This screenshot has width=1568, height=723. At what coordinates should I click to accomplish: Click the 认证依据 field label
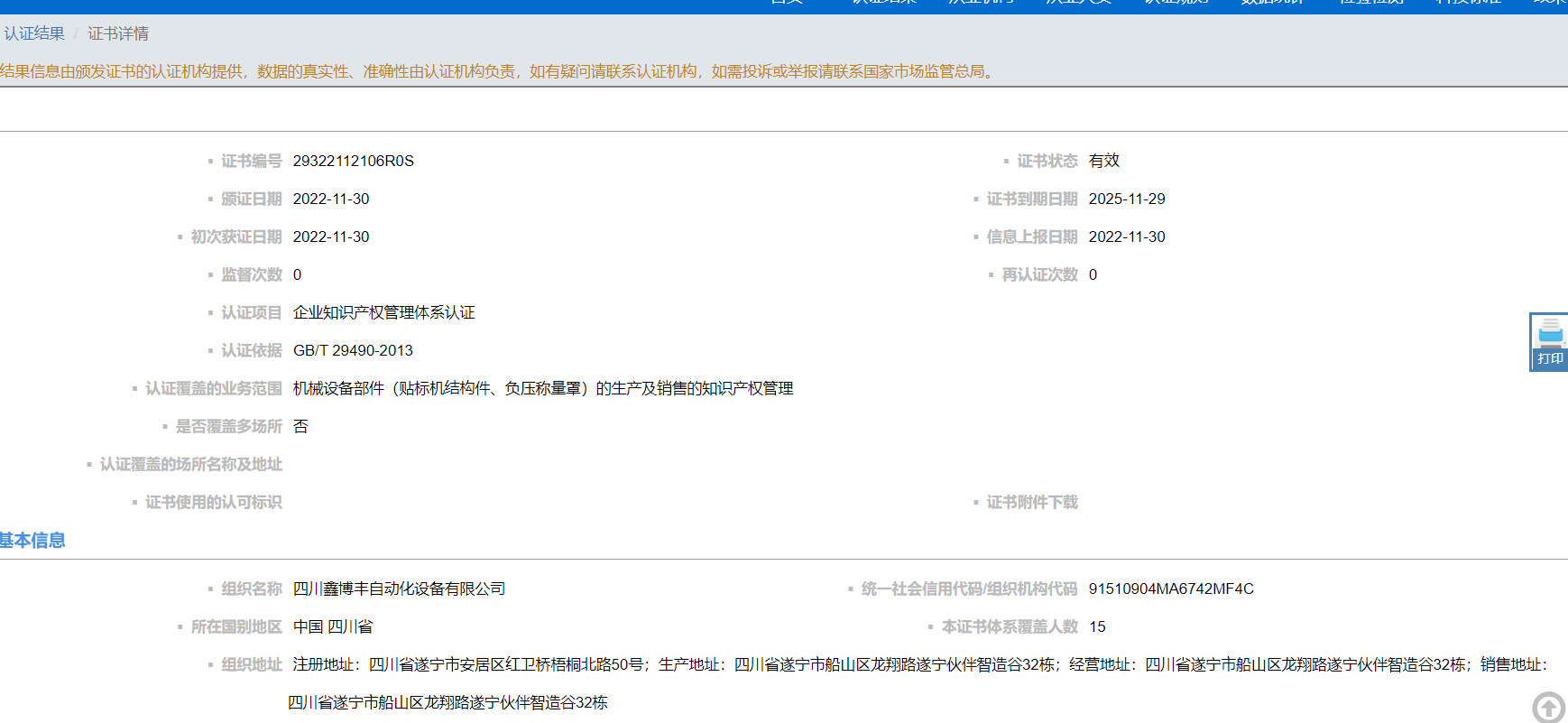point(252,350)
